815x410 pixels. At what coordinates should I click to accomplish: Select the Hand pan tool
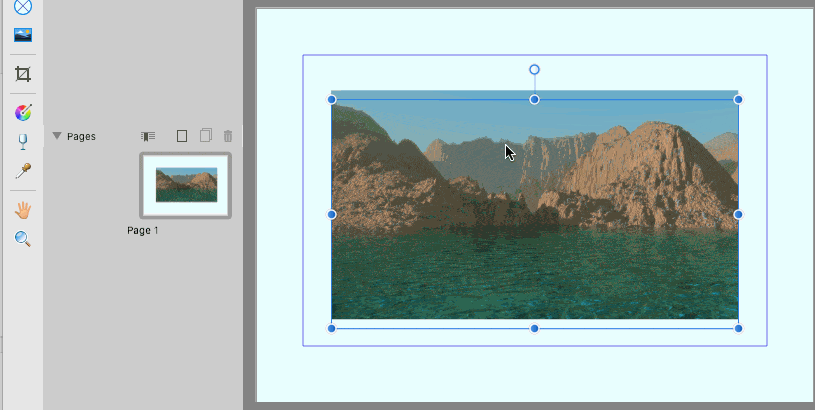click(x=23, y=210)
